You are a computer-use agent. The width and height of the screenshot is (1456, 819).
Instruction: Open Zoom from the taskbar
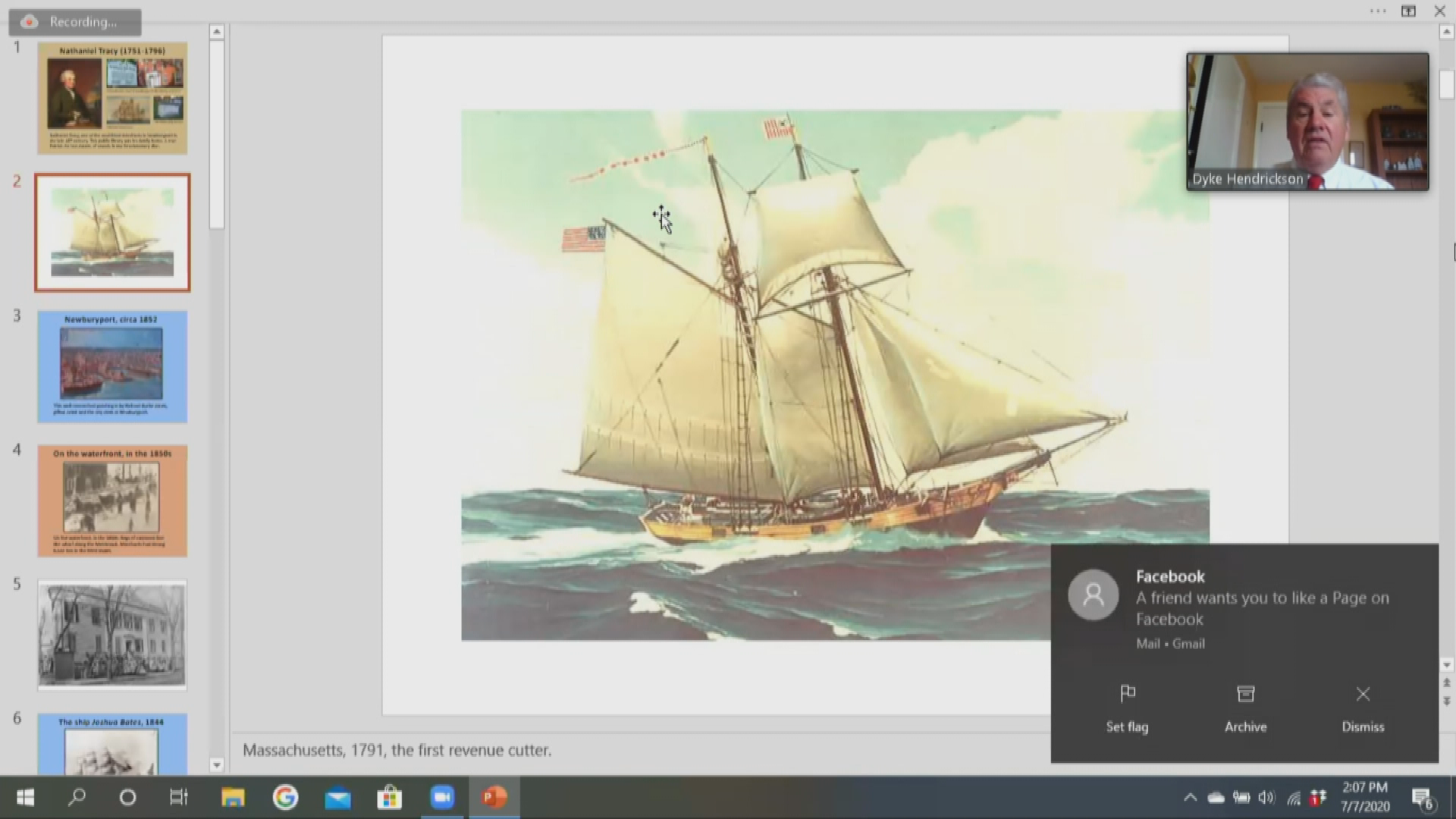[442, 797]
